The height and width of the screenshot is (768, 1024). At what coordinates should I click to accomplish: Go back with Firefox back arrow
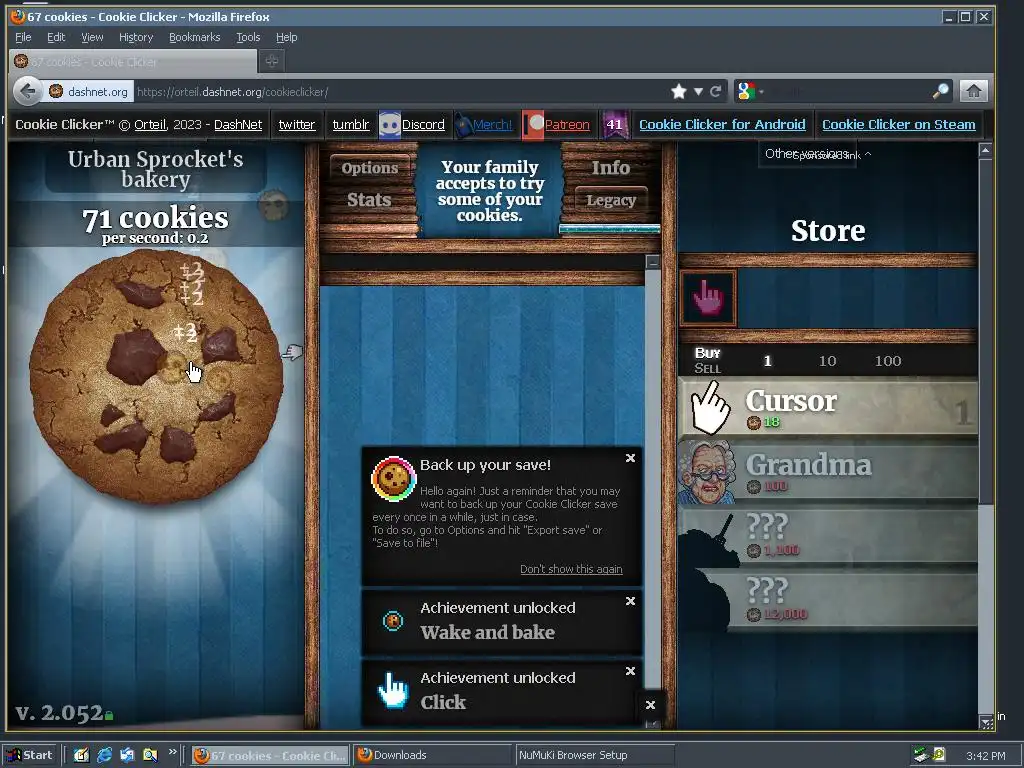click(27, 91)
